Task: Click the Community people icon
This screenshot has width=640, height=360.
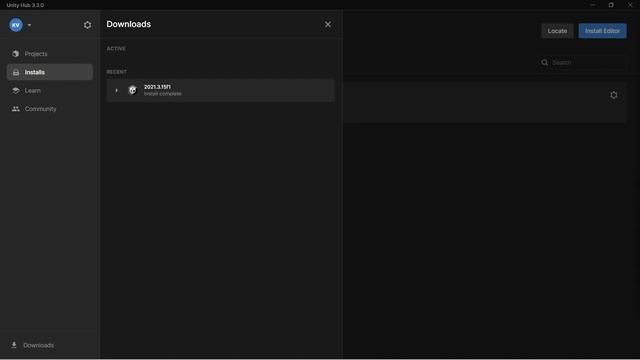Action: coord(16,109)
